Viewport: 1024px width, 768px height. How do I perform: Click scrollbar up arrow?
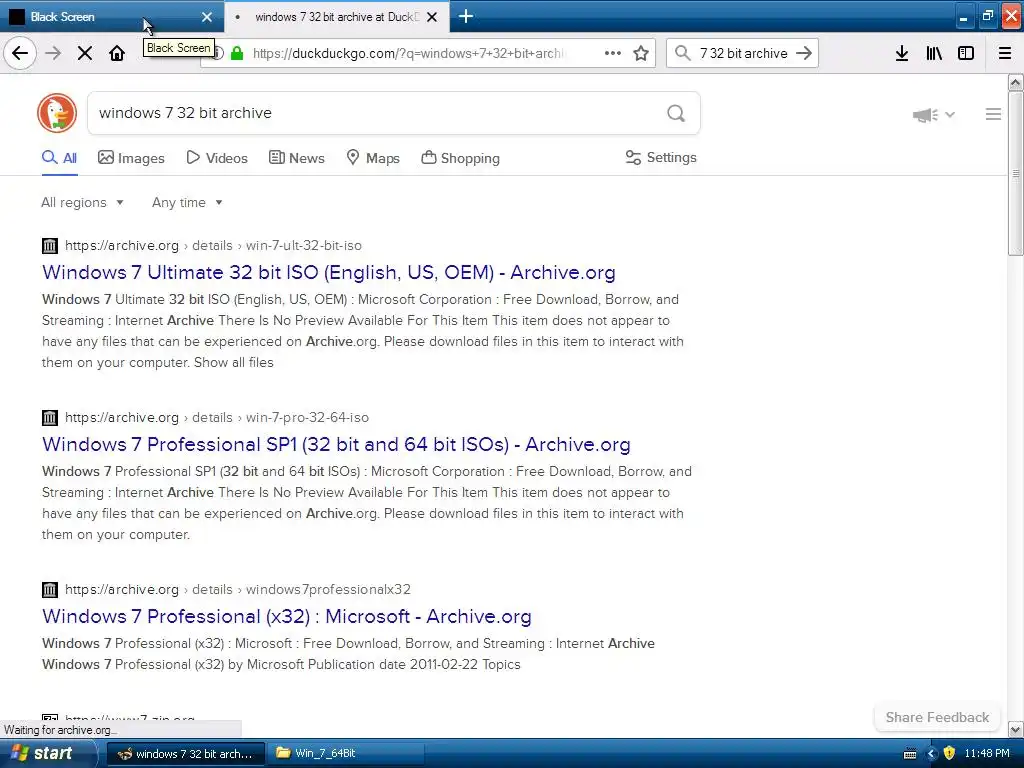1015,82
